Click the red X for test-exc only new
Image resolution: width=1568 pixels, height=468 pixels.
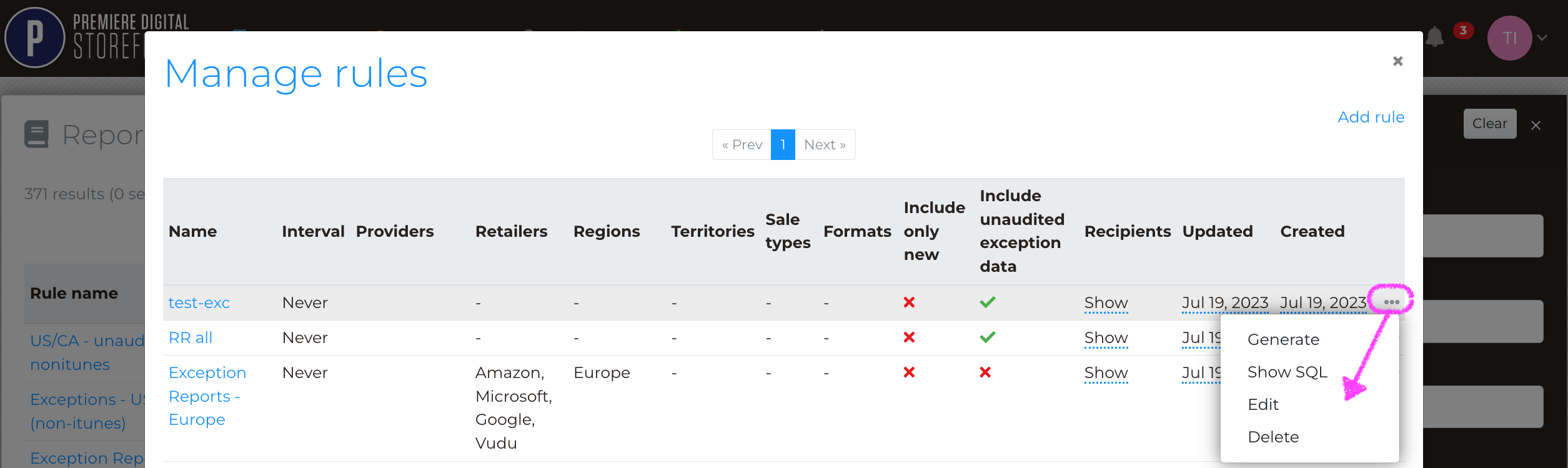pos(909,302)
